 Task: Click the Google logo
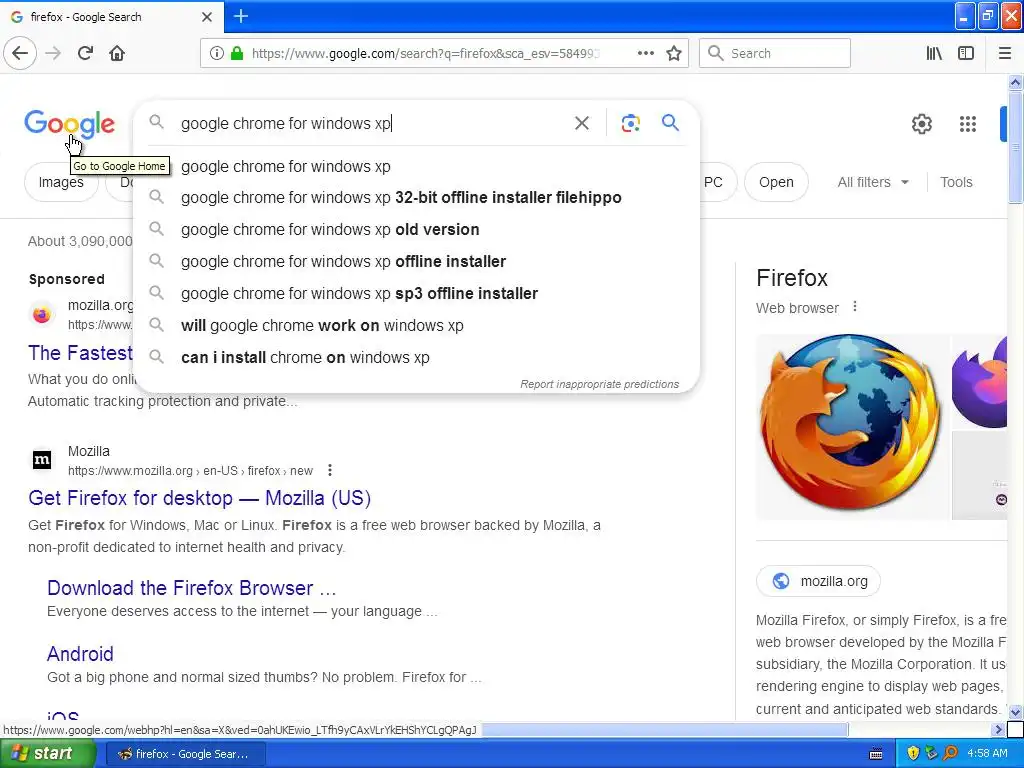(69, 124)
